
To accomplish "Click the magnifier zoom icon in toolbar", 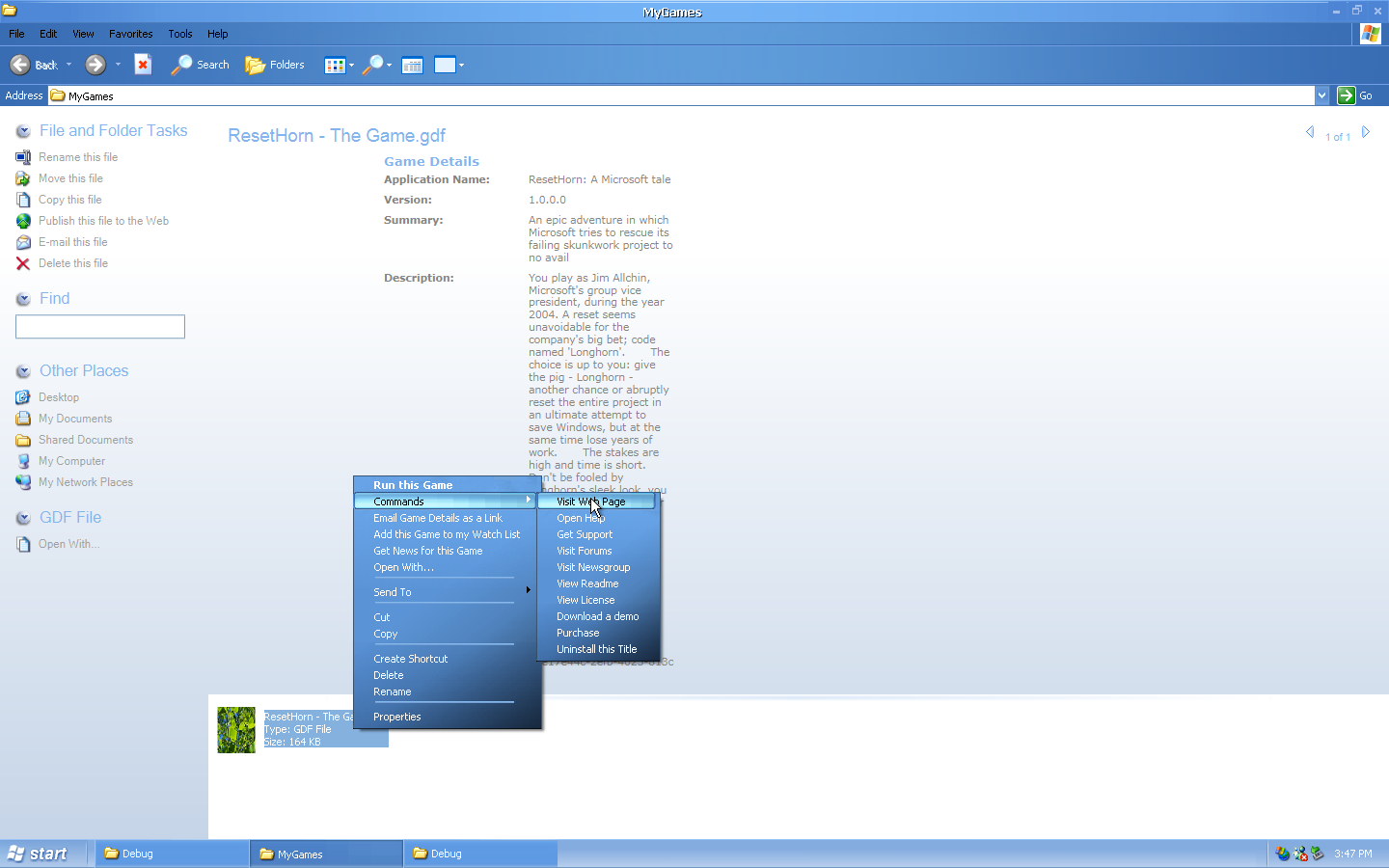I will coord(372,66).
